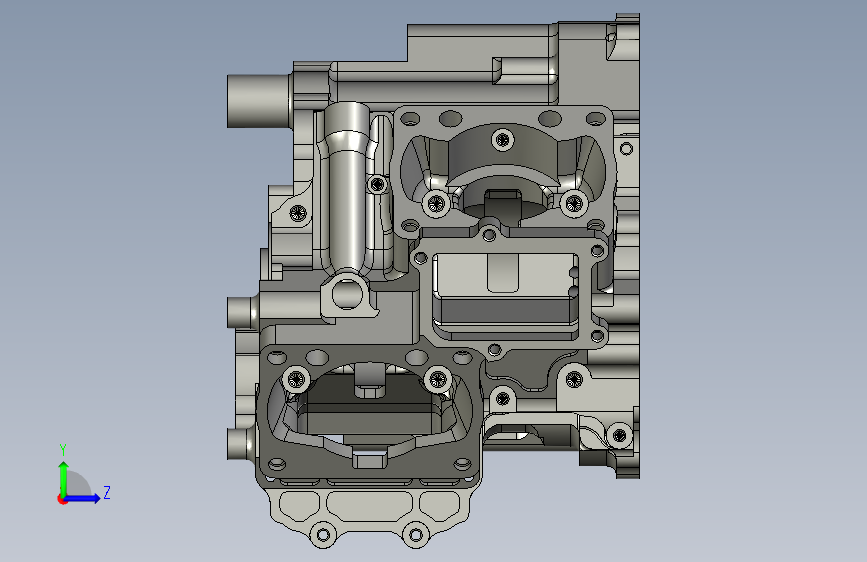Select the large cylindrical port at the model's top left

(259, 101)
